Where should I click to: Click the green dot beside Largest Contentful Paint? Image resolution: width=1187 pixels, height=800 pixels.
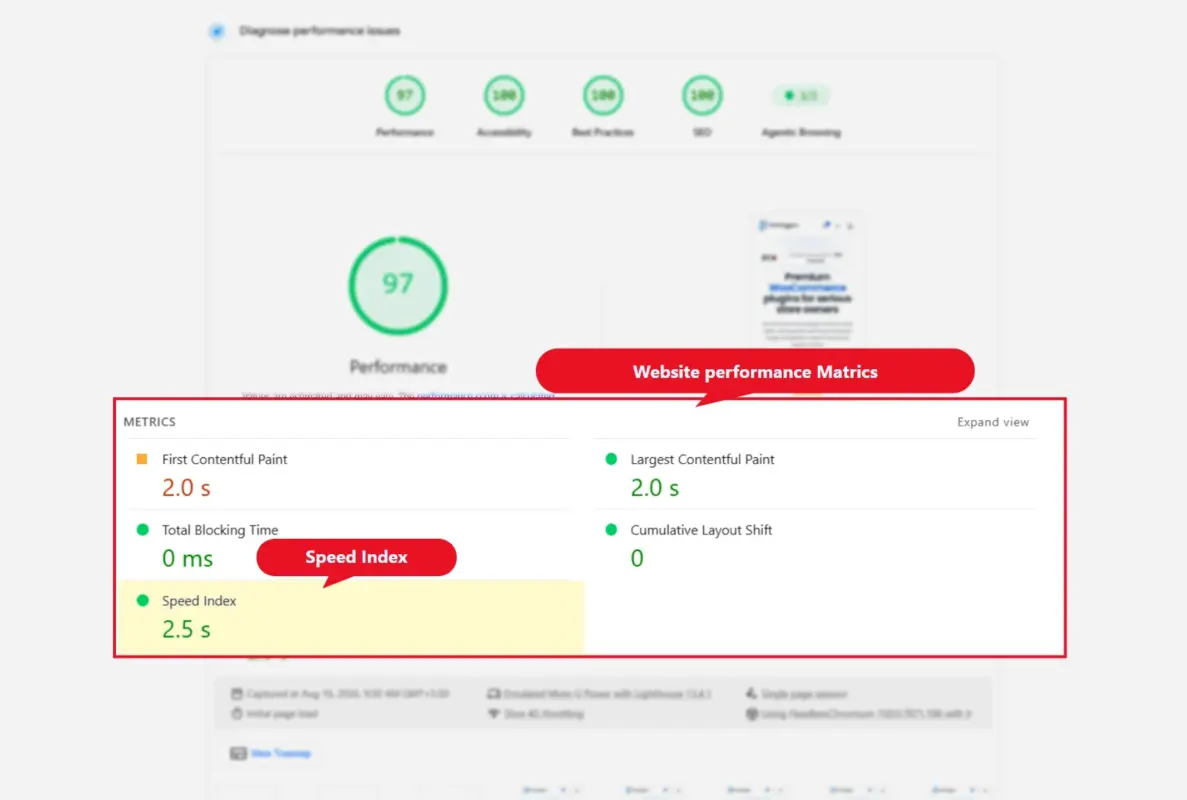tap(611, 459)
